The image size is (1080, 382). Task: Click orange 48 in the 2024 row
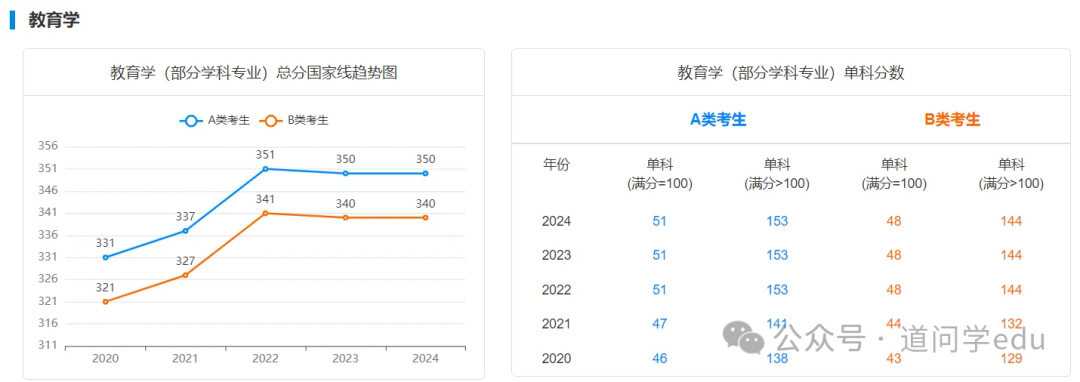[x=894, y=222]
